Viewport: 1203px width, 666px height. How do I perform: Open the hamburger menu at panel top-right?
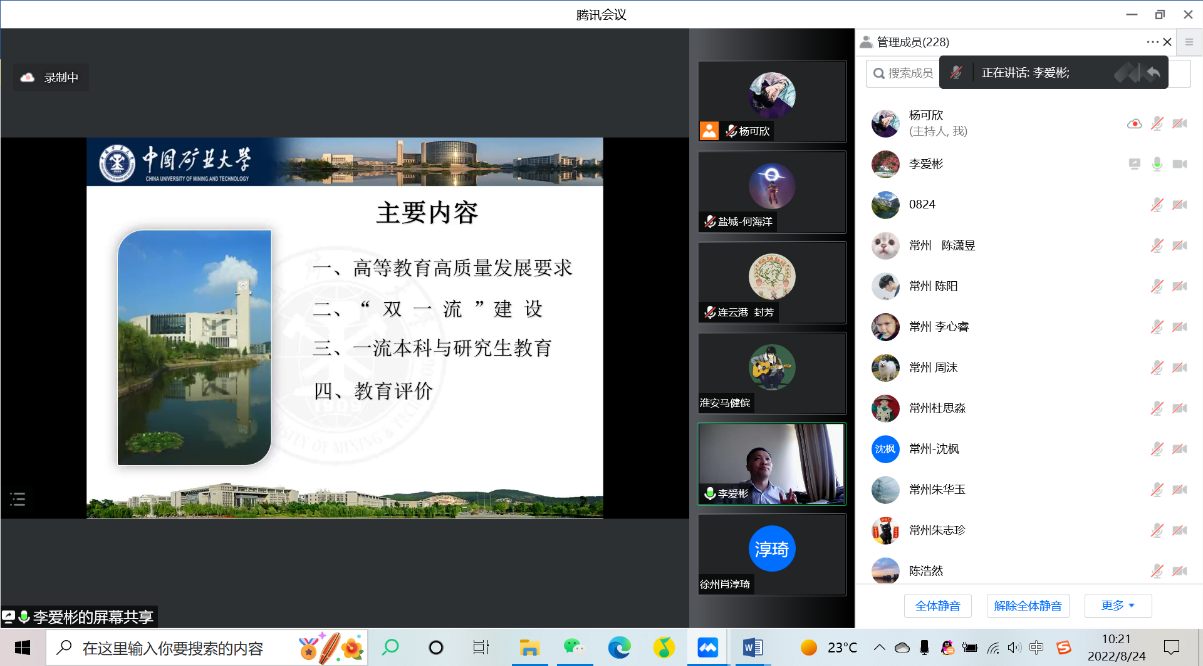tap(1189, 42)
